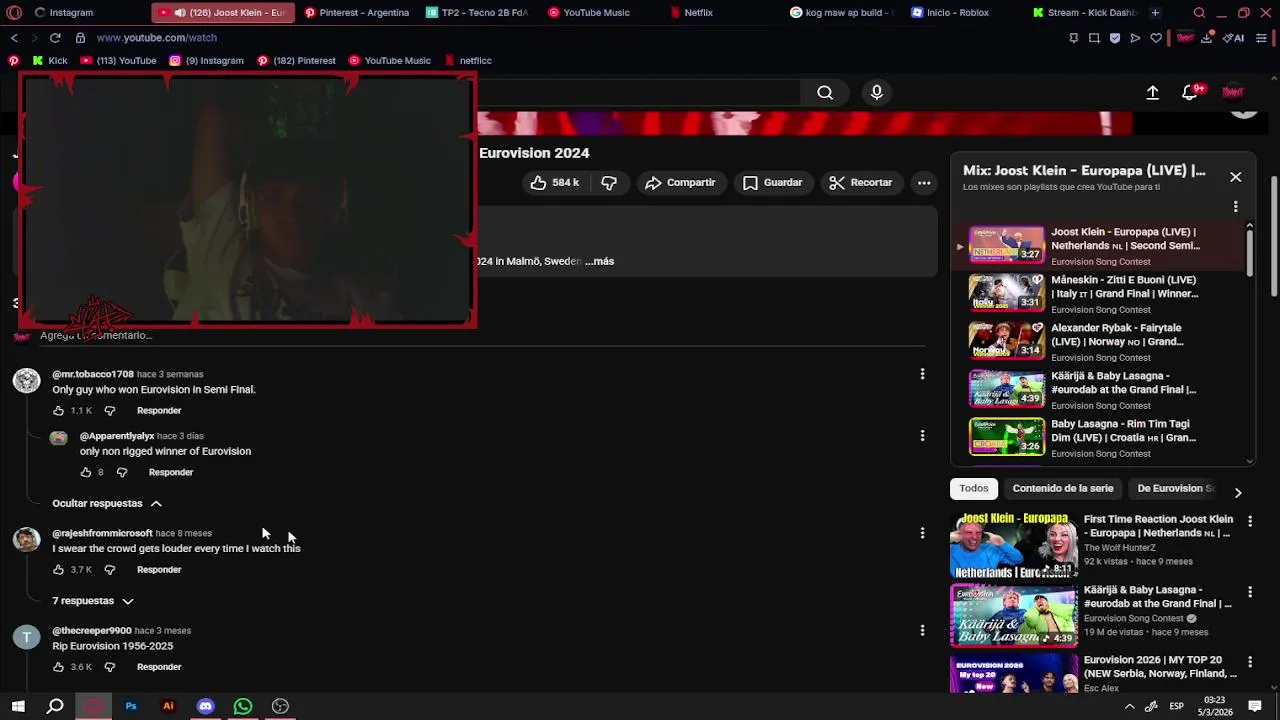Reload the page

[55, 38]
